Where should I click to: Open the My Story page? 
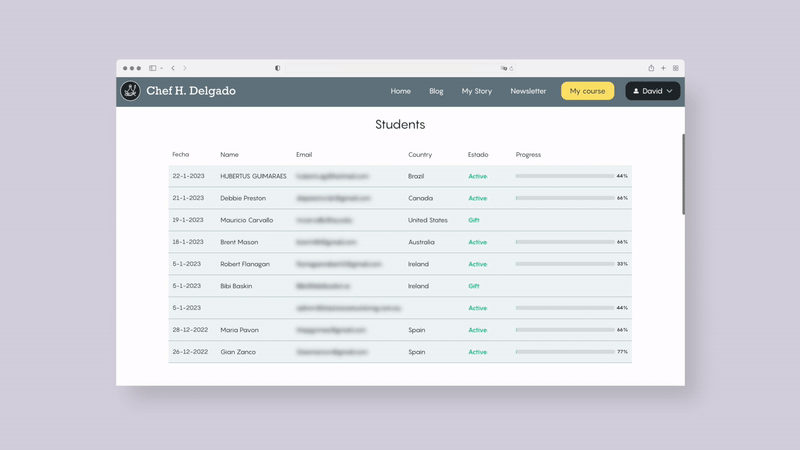point(476,91)
